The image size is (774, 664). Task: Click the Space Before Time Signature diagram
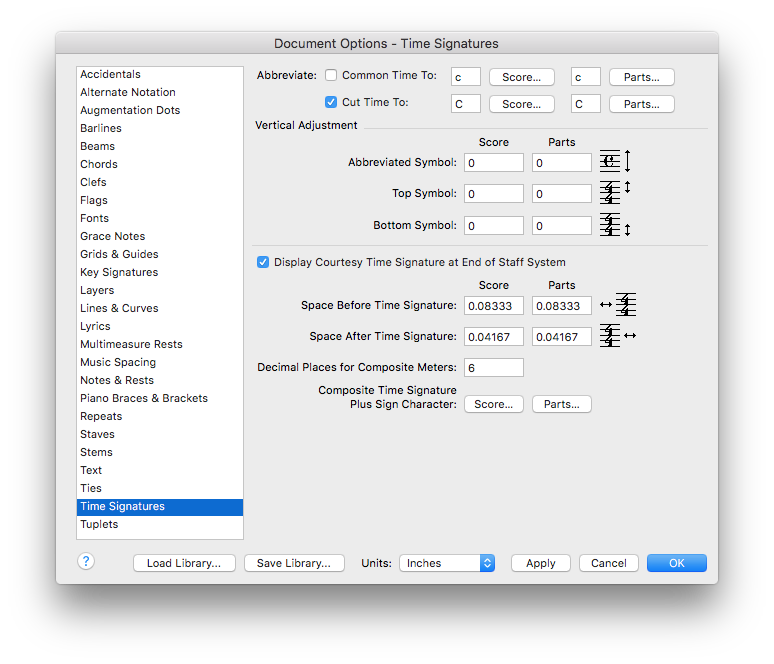(618, 305)
